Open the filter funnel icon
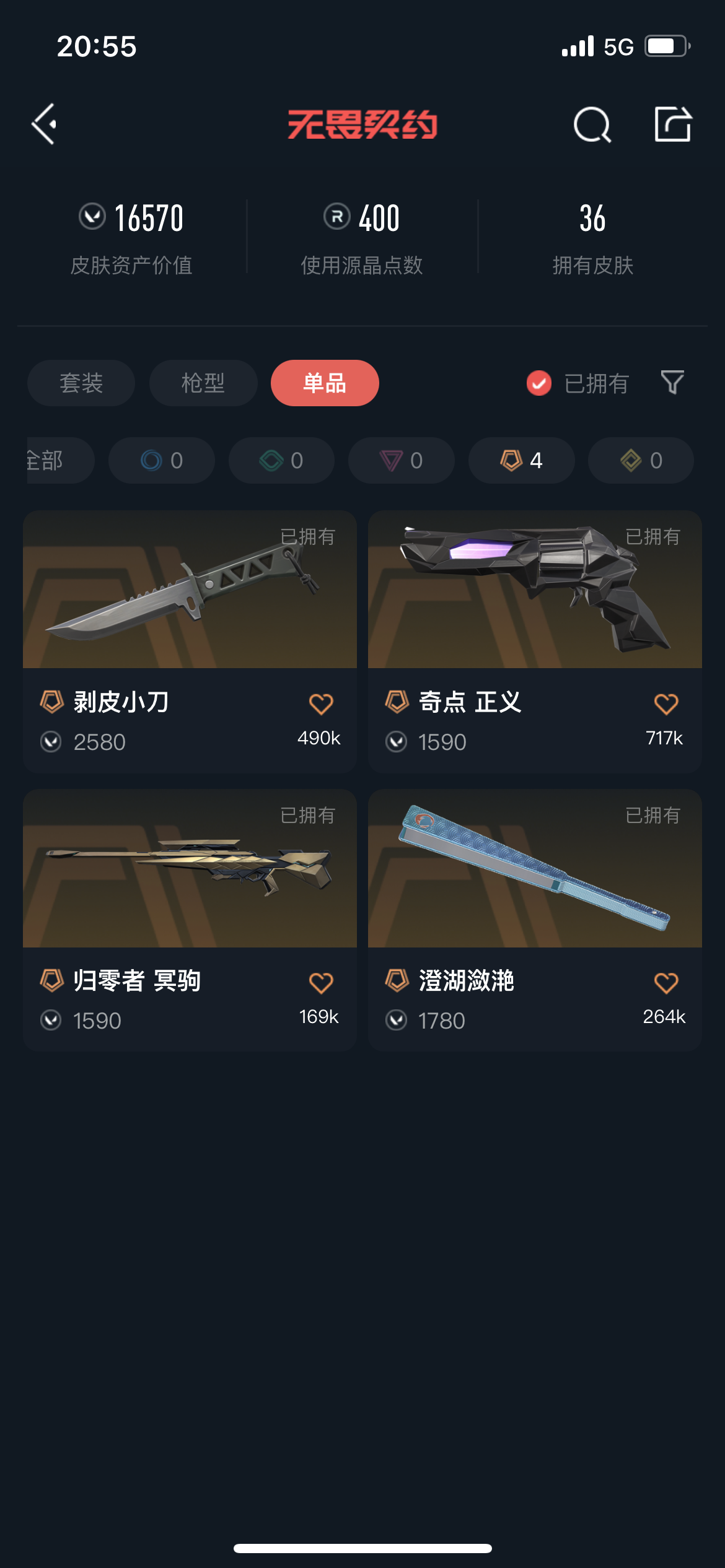 tap(672, 383)
